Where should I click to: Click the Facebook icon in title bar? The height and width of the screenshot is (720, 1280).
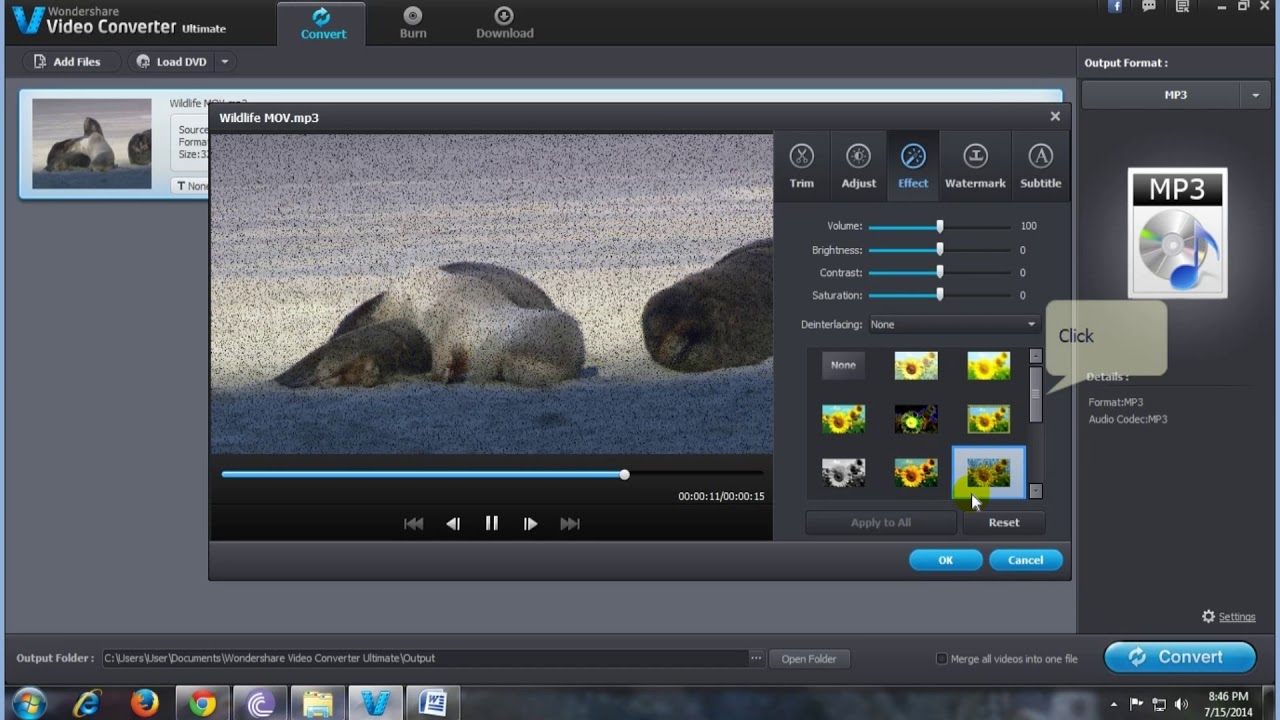click(x=1116, y=7)
